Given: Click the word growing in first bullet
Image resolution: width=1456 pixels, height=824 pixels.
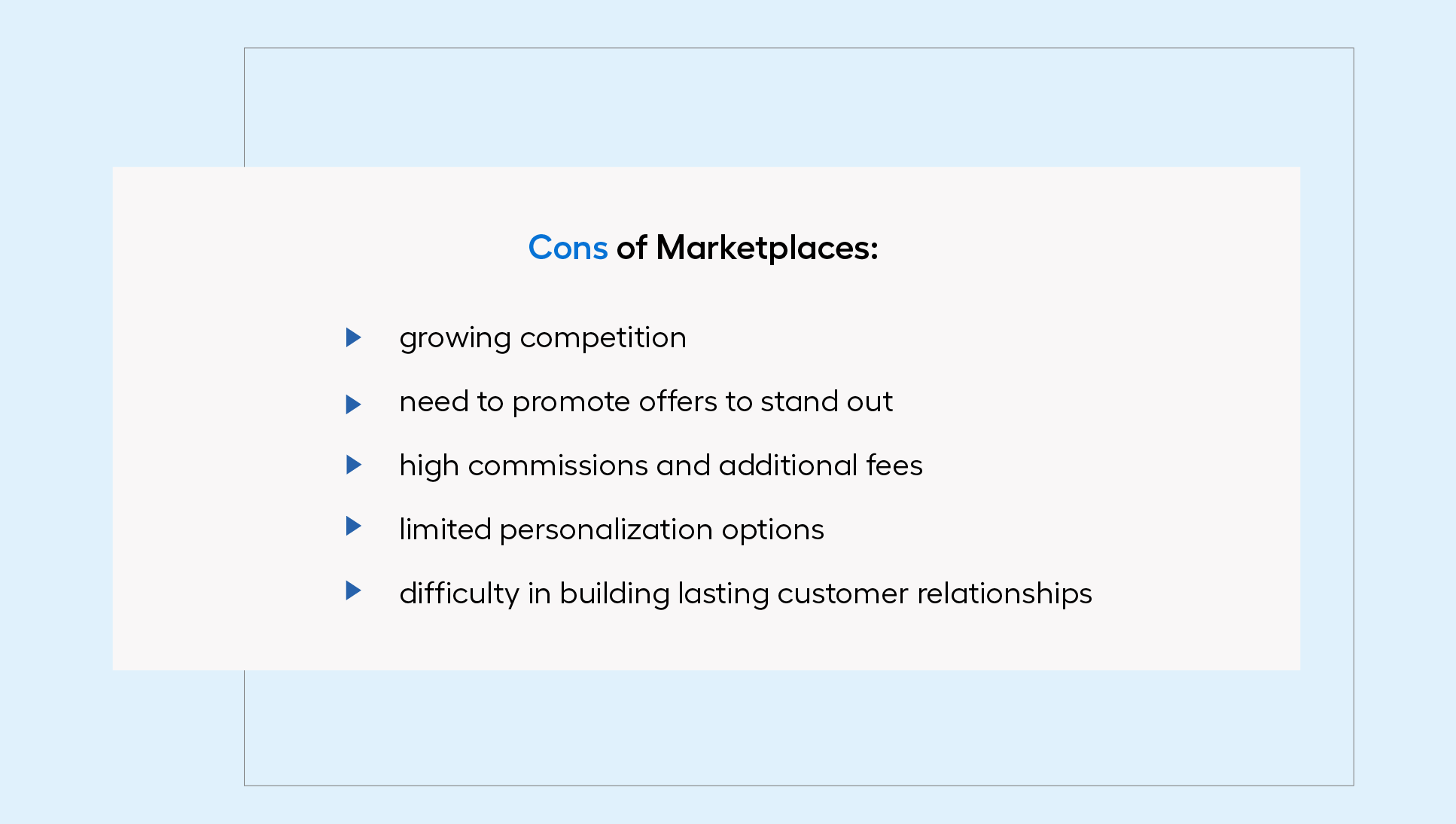Looking at the screenshot, I should [455, 338].
